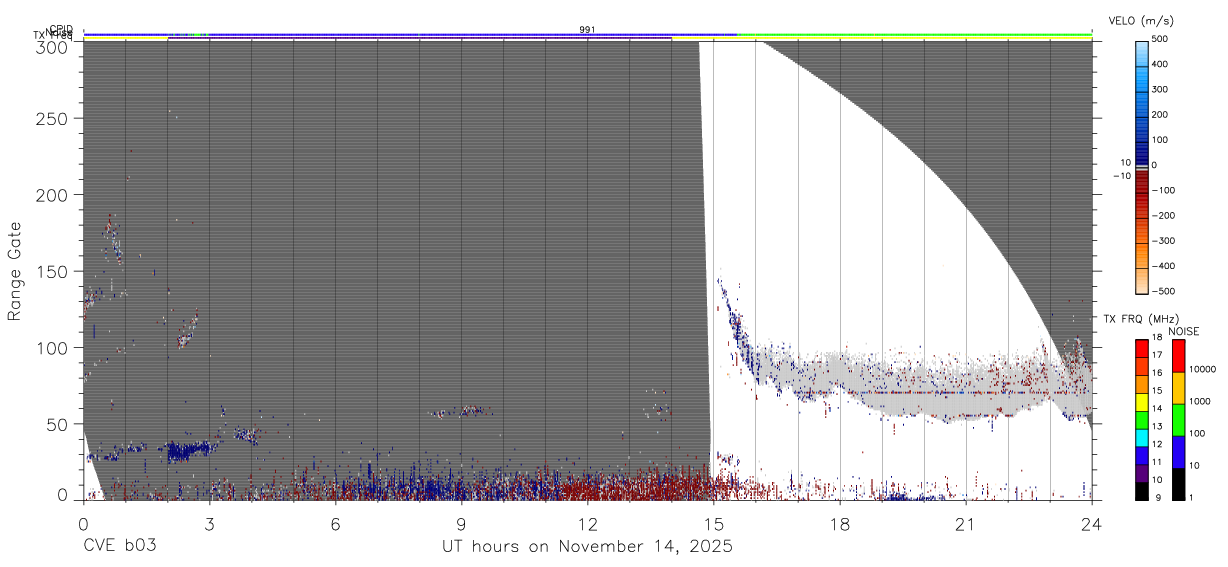
Task: Click the blue swatch of the NOISE legend
Action: click(x=1178, y=452)
